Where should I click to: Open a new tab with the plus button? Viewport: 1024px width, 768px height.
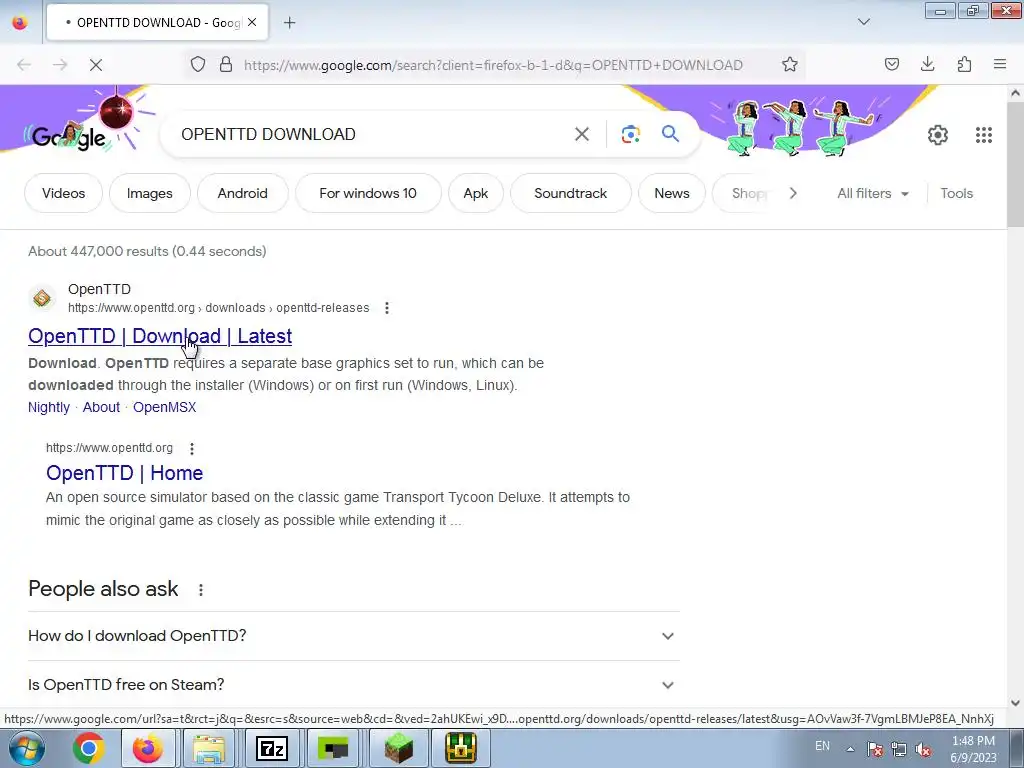tap(289, 23)
